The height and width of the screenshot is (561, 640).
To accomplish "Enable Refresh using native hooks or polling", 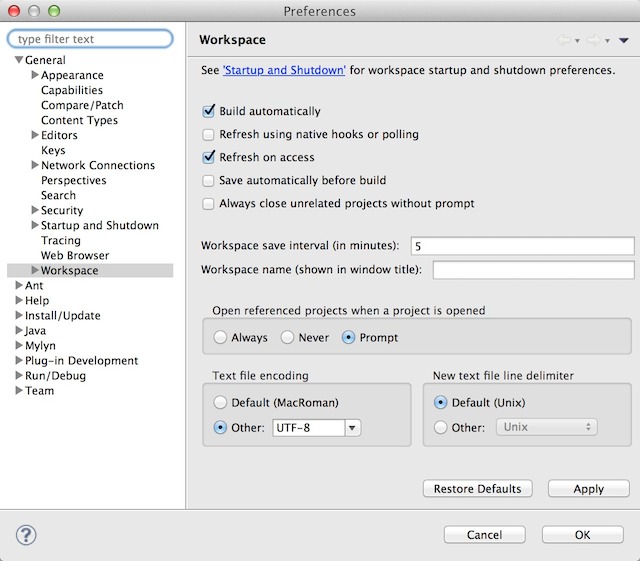I will pos(209,135).
